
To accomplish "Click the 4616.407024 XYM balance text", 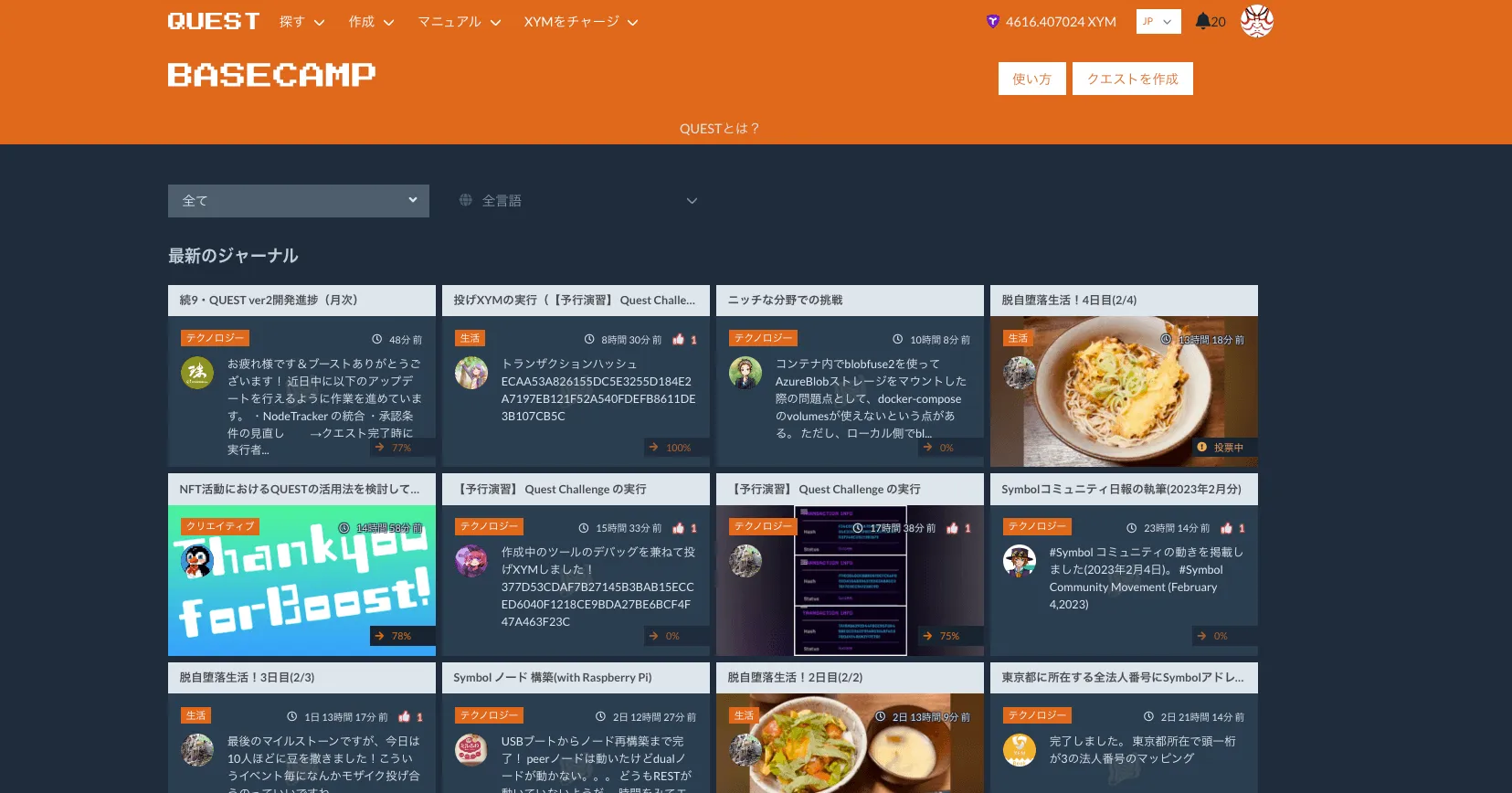I will click(1061, 22).
